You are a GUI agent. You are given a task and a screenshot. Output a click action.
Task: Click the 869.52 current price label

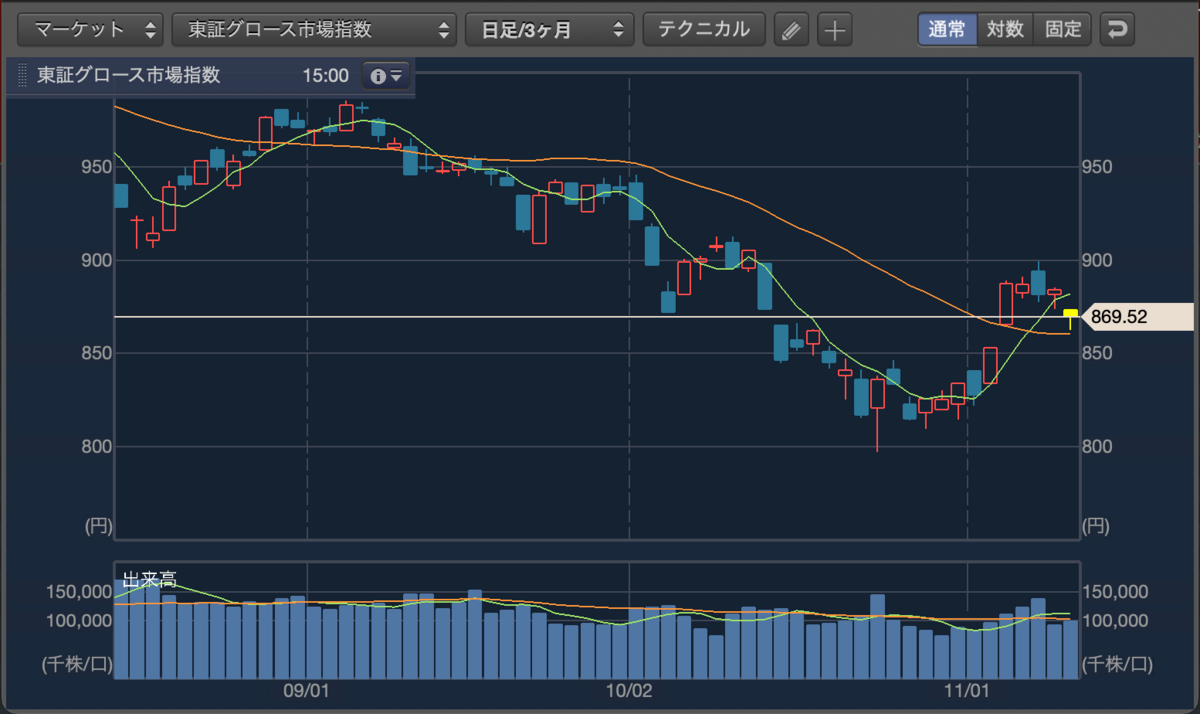pos(1138,317)
